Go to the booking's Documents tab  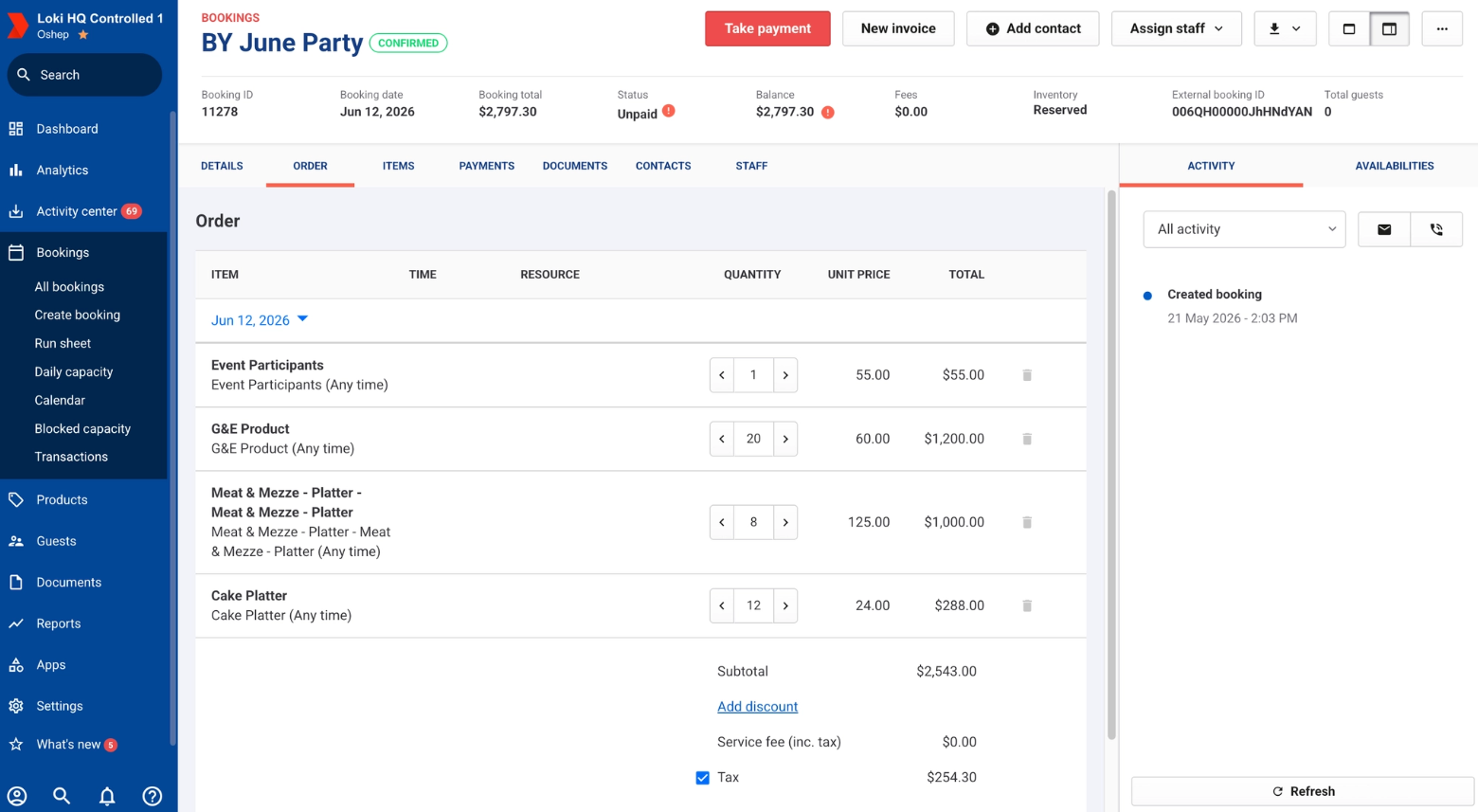(575, 166)
